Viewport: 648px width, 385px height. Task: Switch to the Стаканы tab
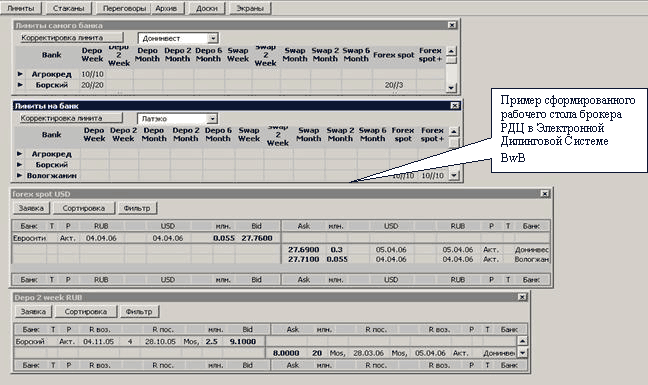point(68,8)
